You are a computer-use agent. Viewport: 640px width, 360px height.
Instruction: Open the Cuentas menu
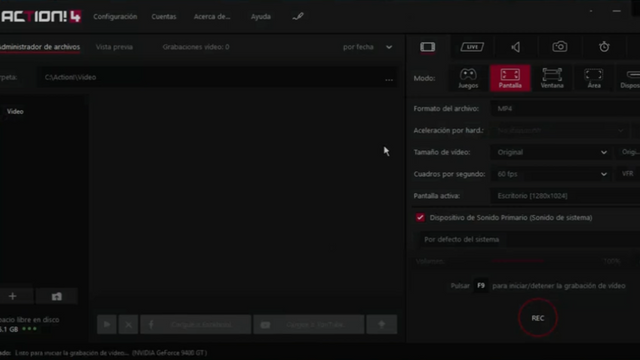164,17
